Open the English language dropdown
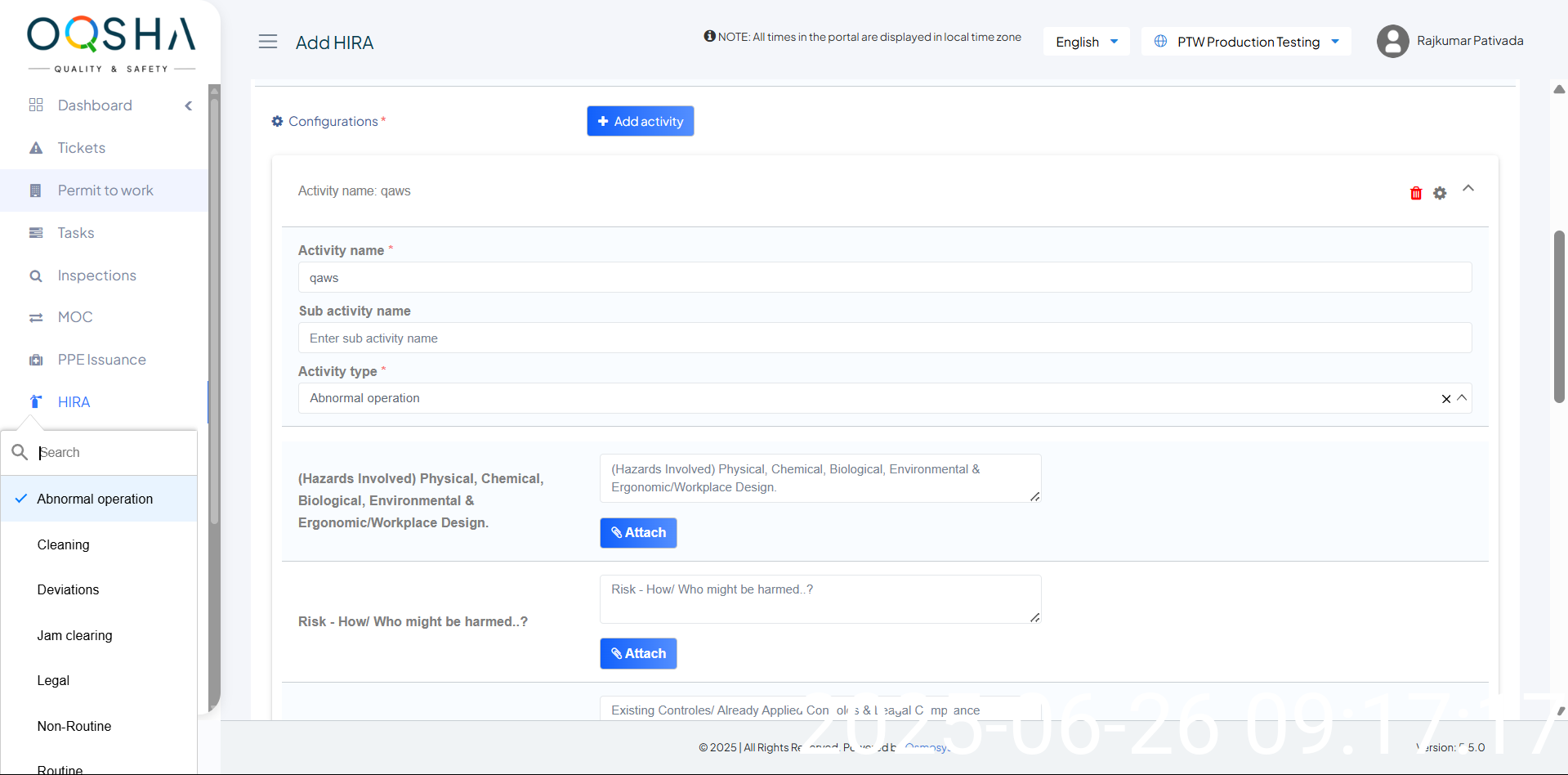Screen dimensions: 1568x775 pyautogui.click(x=1086, y=42)
